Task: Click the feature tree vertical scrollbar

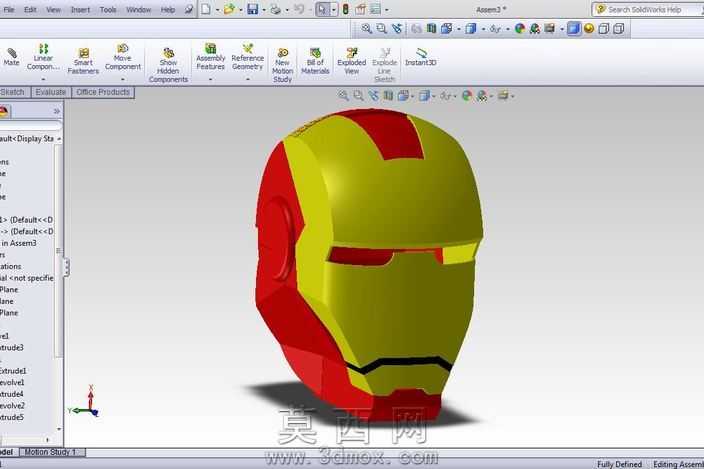Action: (58, 251)
